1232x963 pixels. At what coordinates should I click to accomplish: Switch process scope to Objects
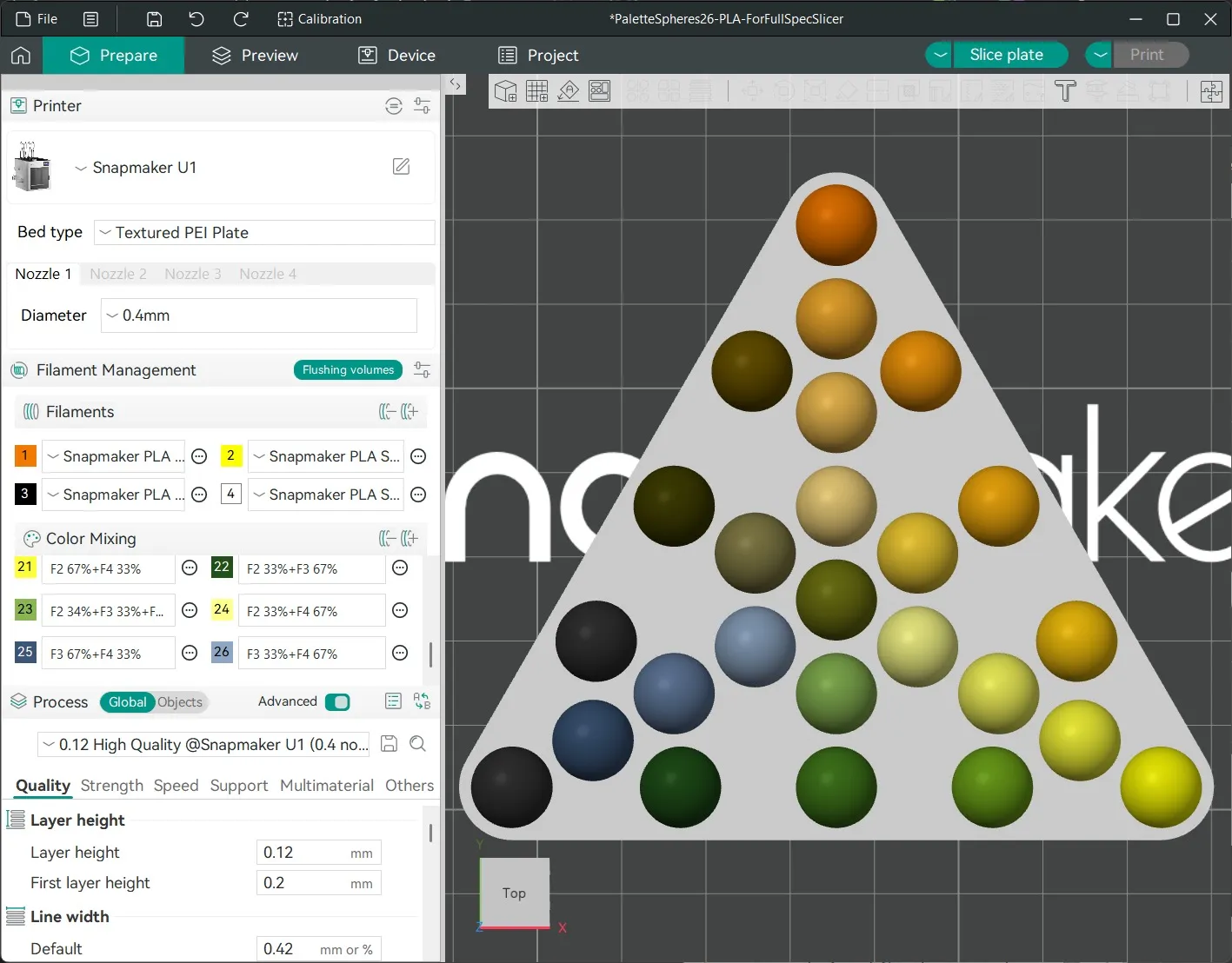pyautogui.click(x=180, y=702)
